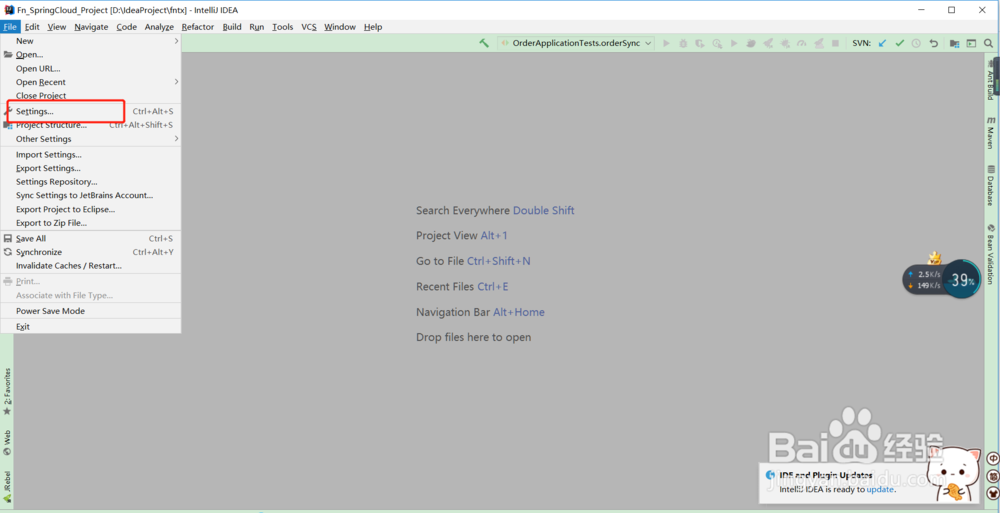Select Close Project
The width and height of the screenshot is (1000, 513).
pyautogui.click(x=91, y=96)
